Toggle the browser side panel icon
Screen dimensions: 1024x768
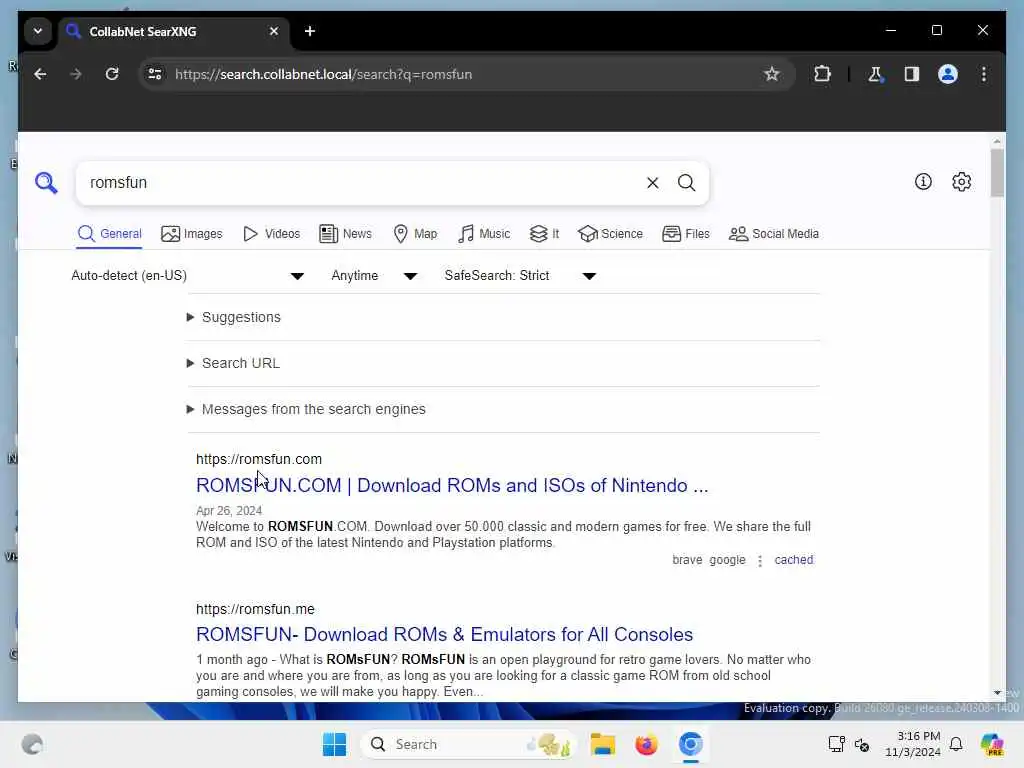(912, 74)
